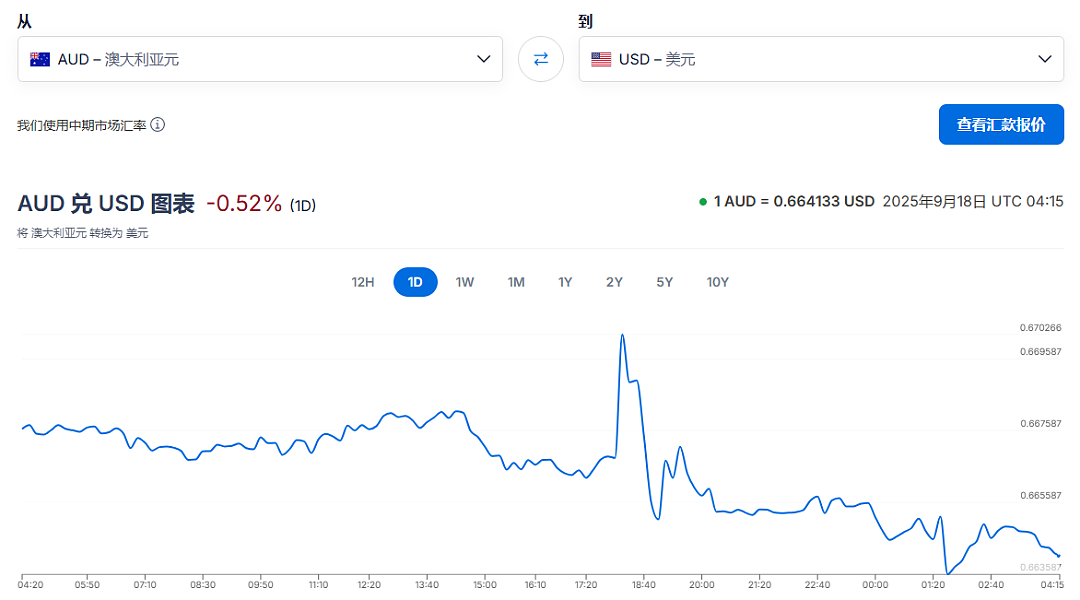The width and height of the screenshot is (1080, 600).
Task: Click the 00:00 time axis label
Action: tap(875, 585)
